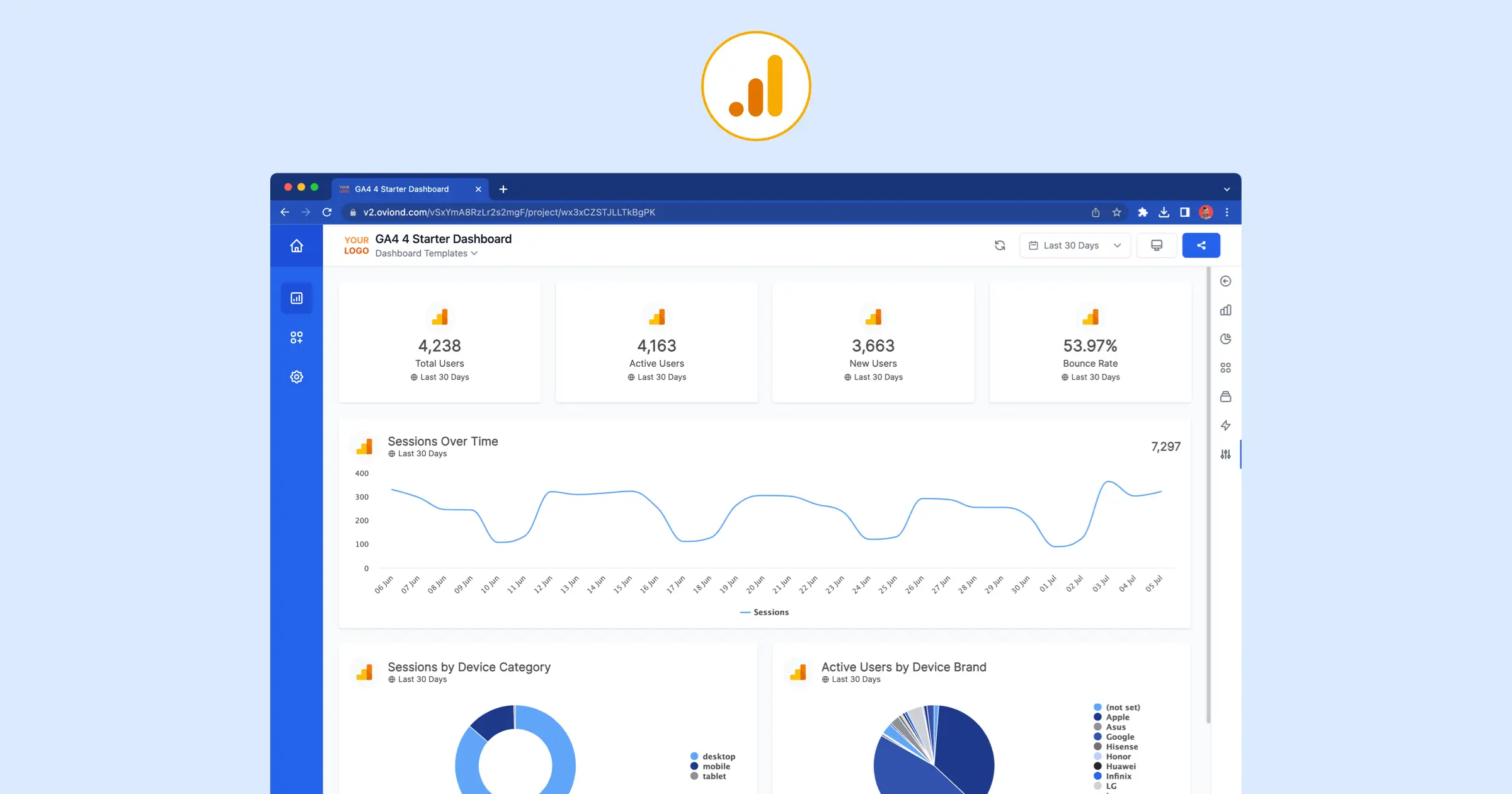Viewport: 1512px width, 794px height.
Task: Click the Total Users Google Analytics icon
Action: coord(440,317)
